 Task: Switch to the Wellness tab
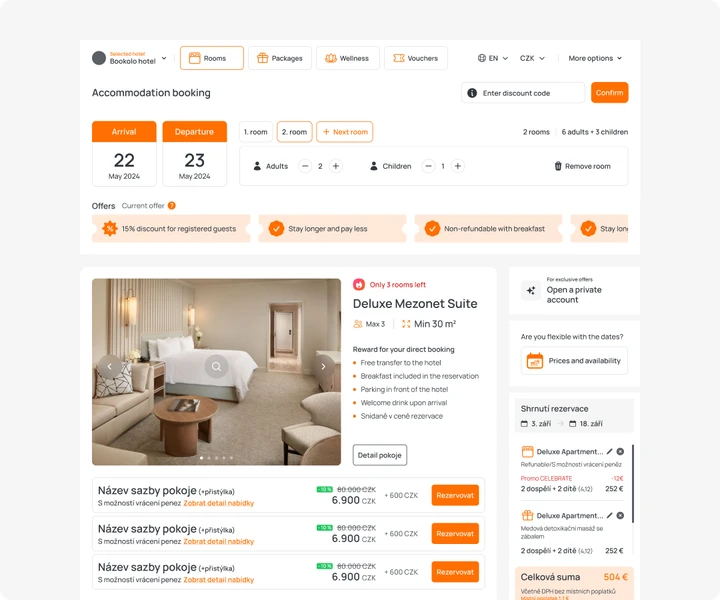(x=348, y=58)
